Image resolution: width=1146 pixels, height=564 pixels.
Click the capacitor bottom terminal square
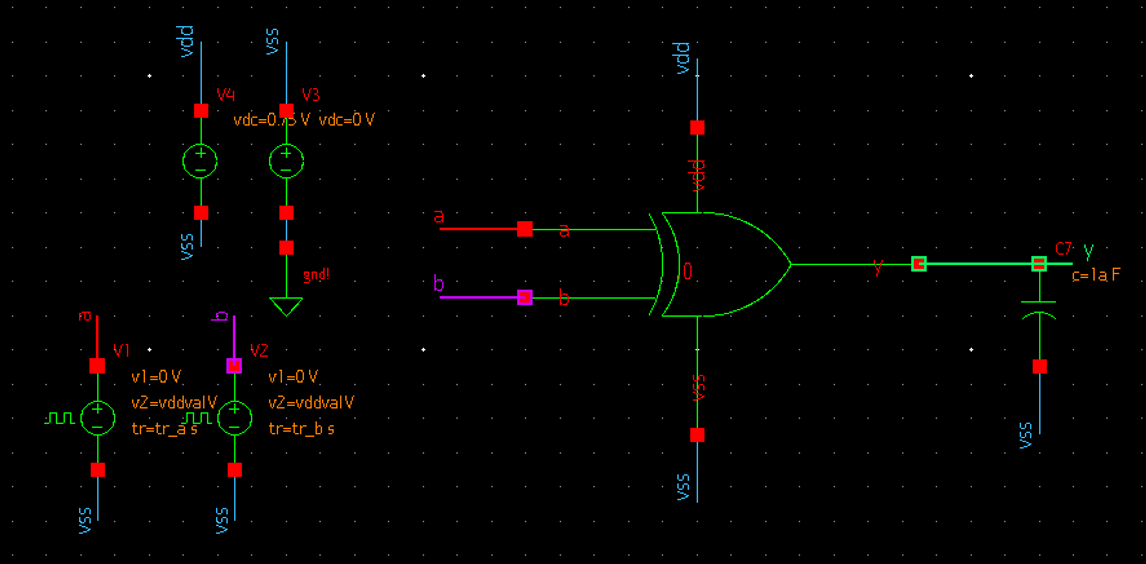pyautogui.click(x=1039, y=366)
